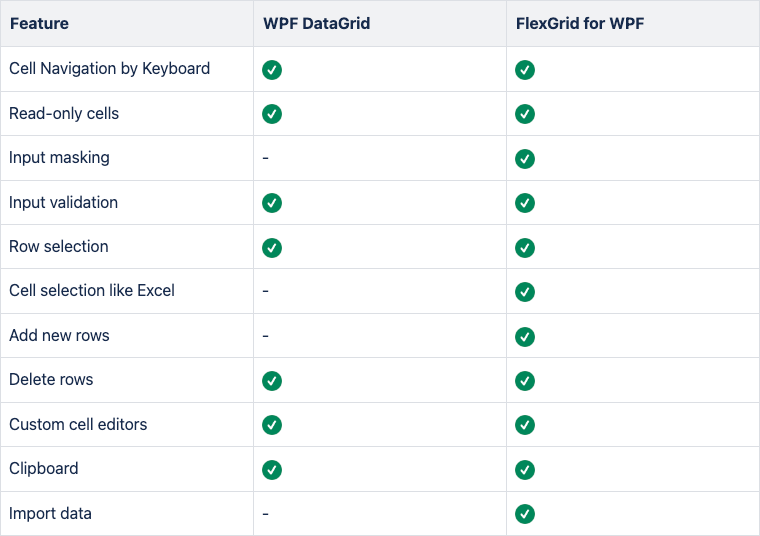The width and height of the screenshot is (760, 536).
Task: Click the WPF DataGrid column header
Action: 317,23
